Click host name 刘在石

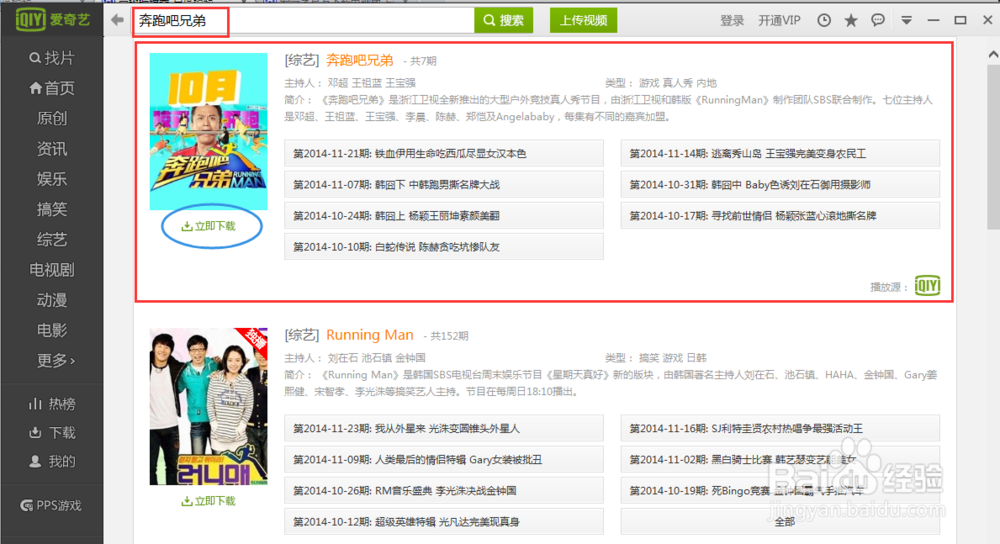click(x=342, y=358)
